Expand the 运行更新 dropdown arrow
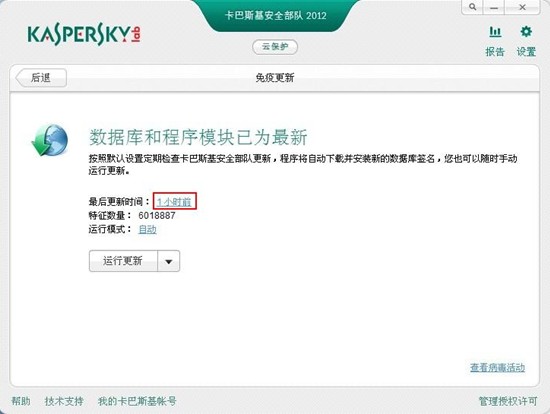 tap(169, 261)
